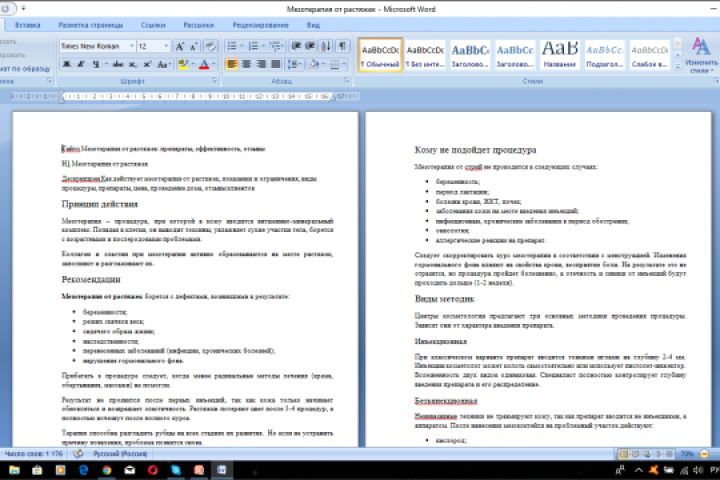Open the Рецензирование ribbon tab

(x=260, y=25)
